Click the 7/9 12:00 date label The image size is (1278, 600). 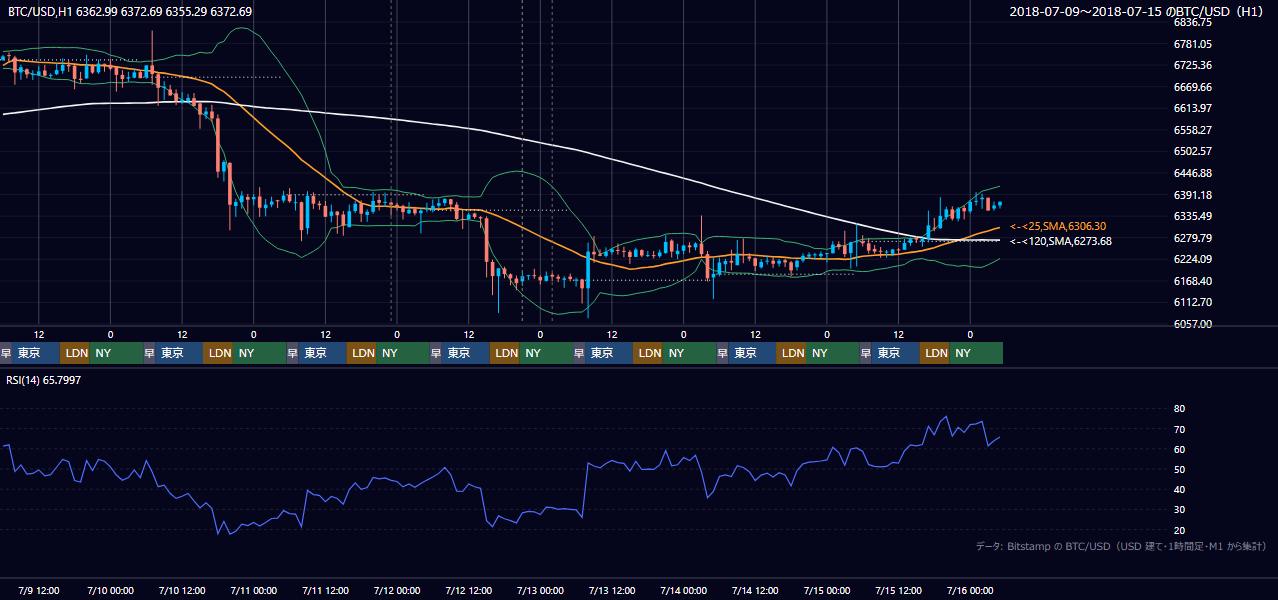(x=41, y=590)
